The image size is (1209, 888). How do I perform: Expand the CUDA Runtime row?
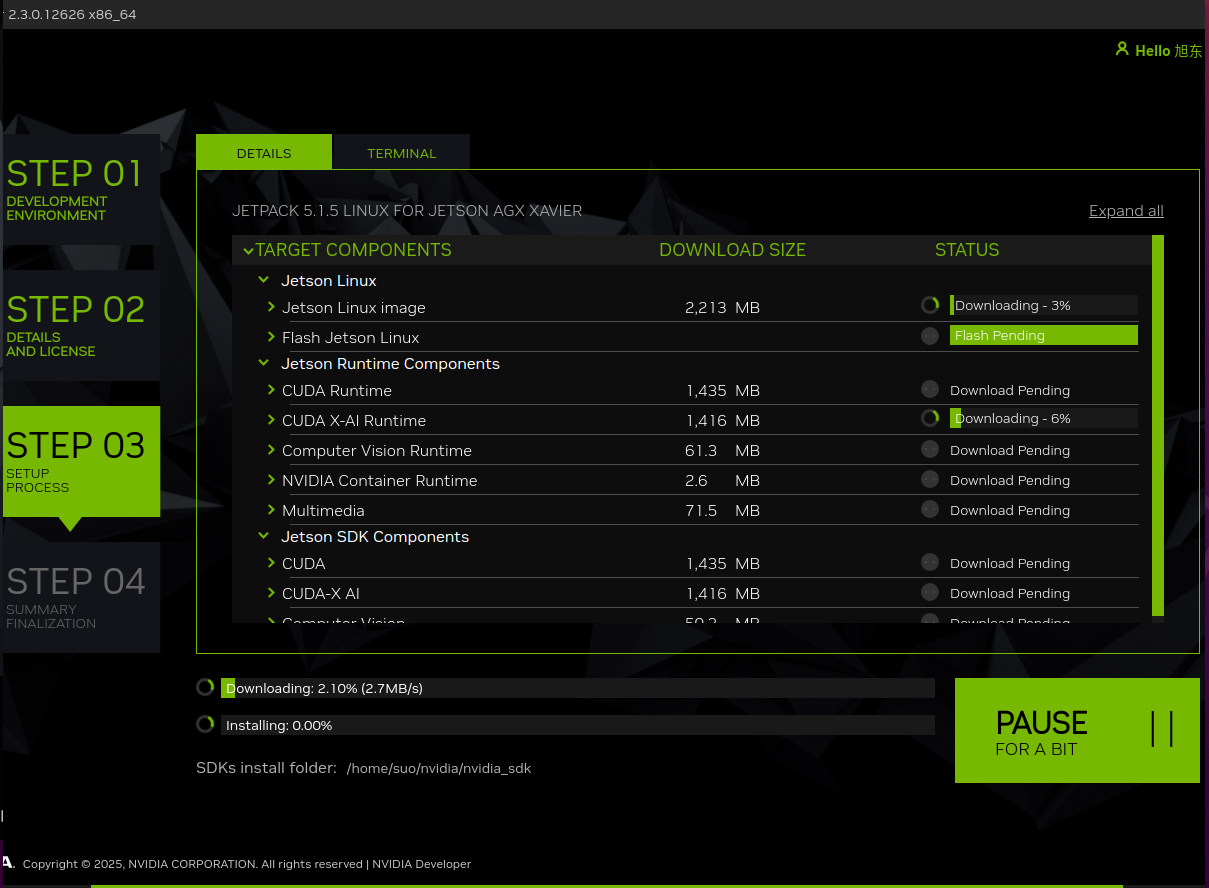pos(272,390)
